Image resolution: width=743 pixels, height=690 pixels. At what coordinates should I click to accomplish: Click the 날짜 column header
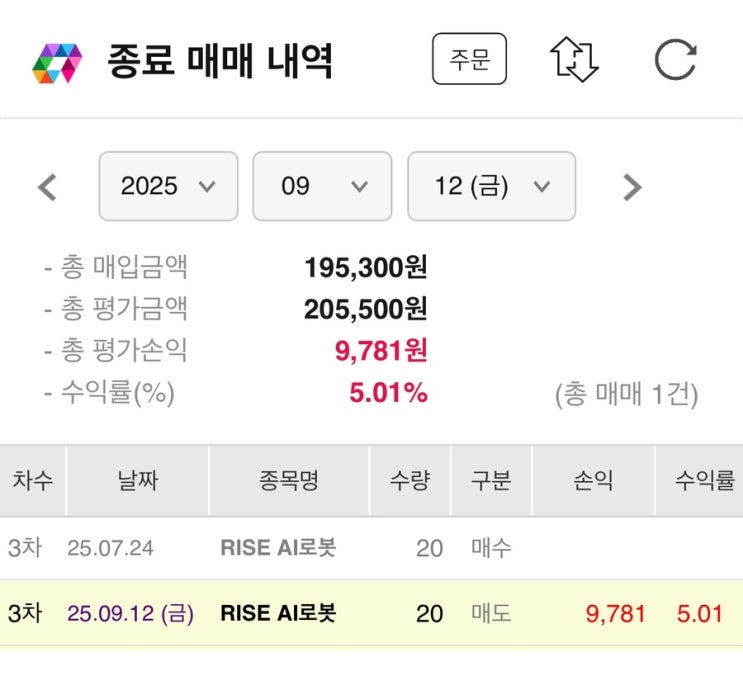coord(137,481)
